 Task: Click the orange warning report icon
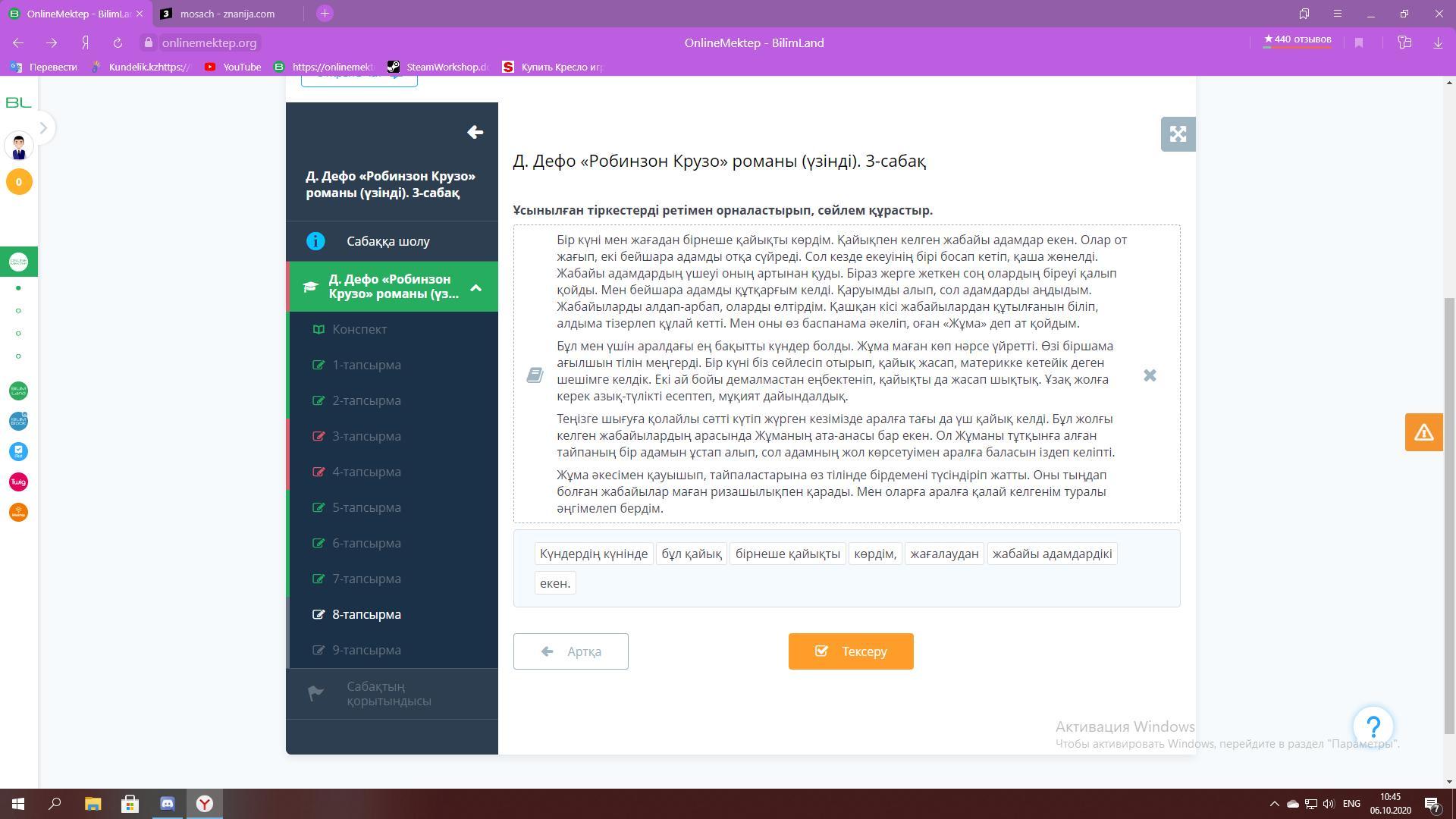point(1423,432)
